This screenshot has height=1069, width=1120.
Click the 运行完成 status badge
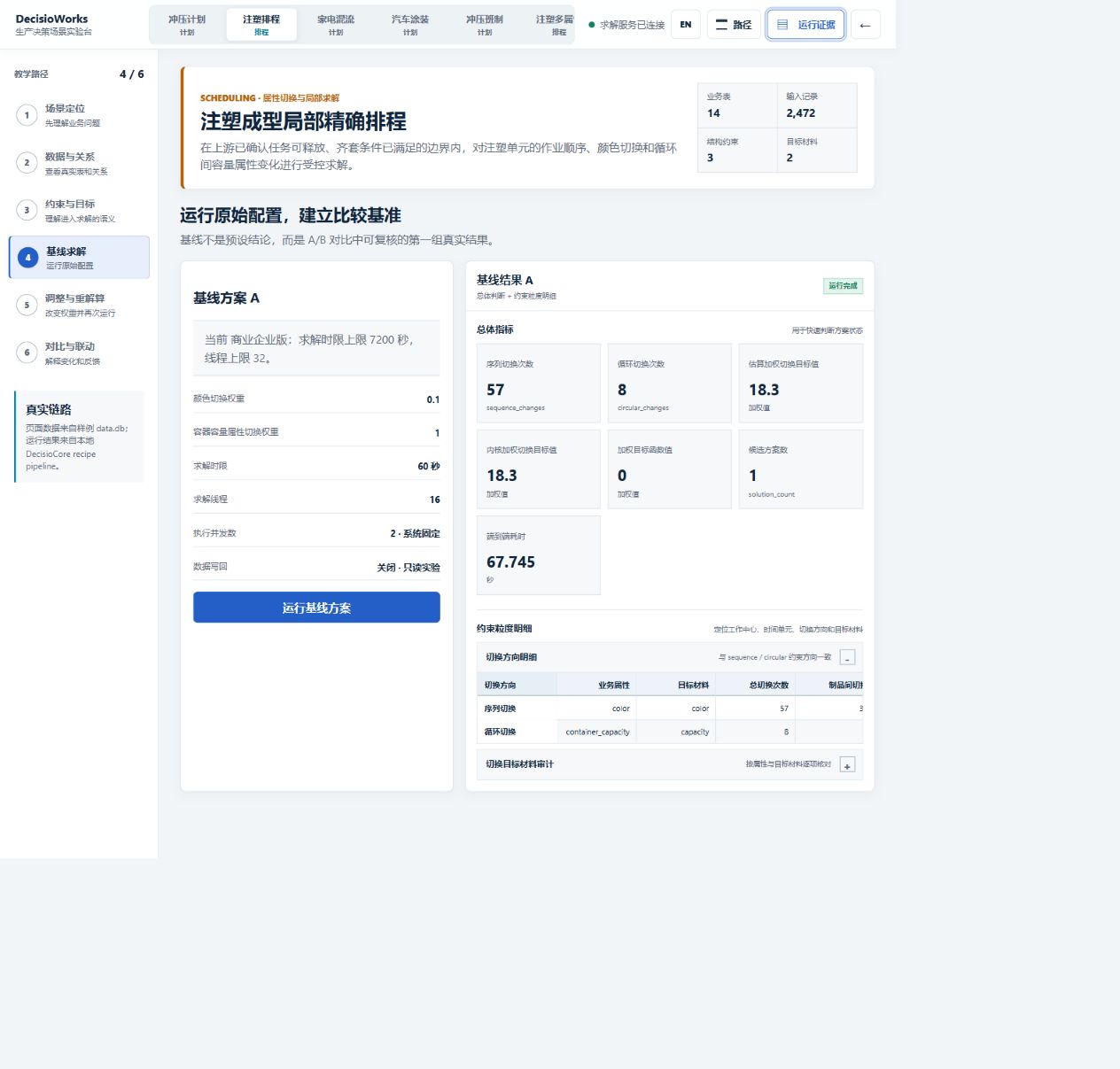point(843,286)
